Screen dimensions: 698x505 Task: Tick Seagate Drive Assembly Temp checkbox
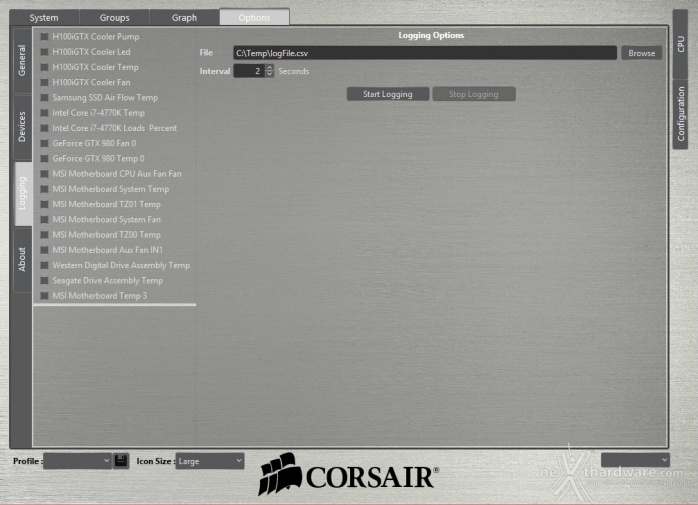click(44, 281)
